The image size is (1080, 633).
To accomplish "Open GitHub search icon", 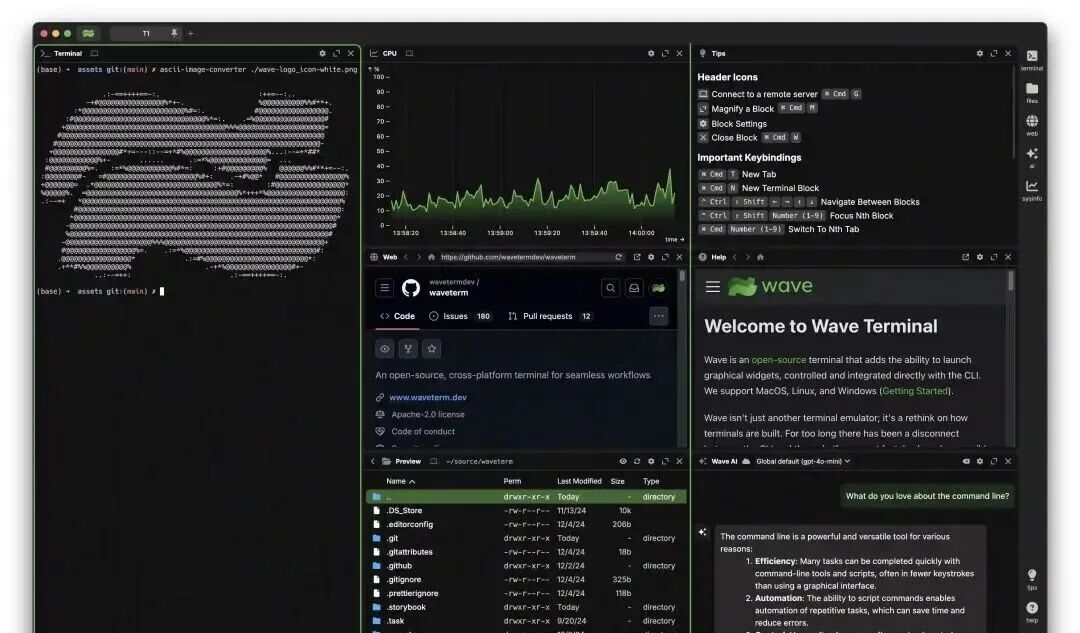I will click(x=610, y=288).
